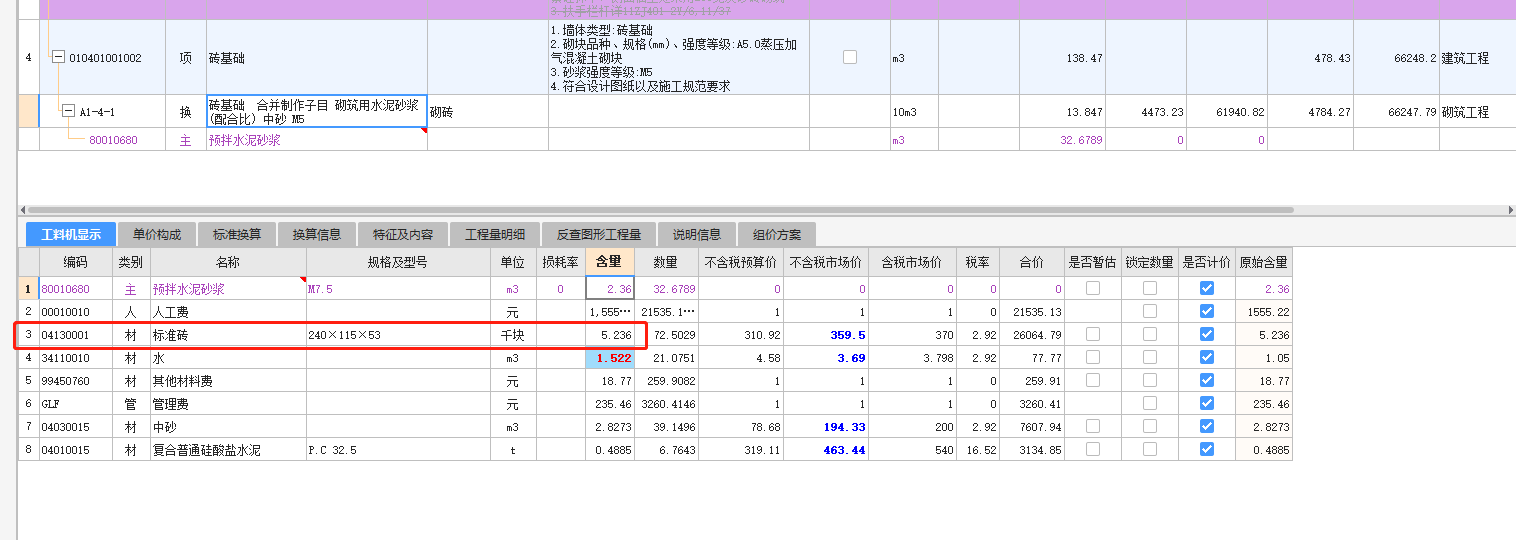
Task: Collapse the A1-4-1 sub-item node
Action: point(68,112)
